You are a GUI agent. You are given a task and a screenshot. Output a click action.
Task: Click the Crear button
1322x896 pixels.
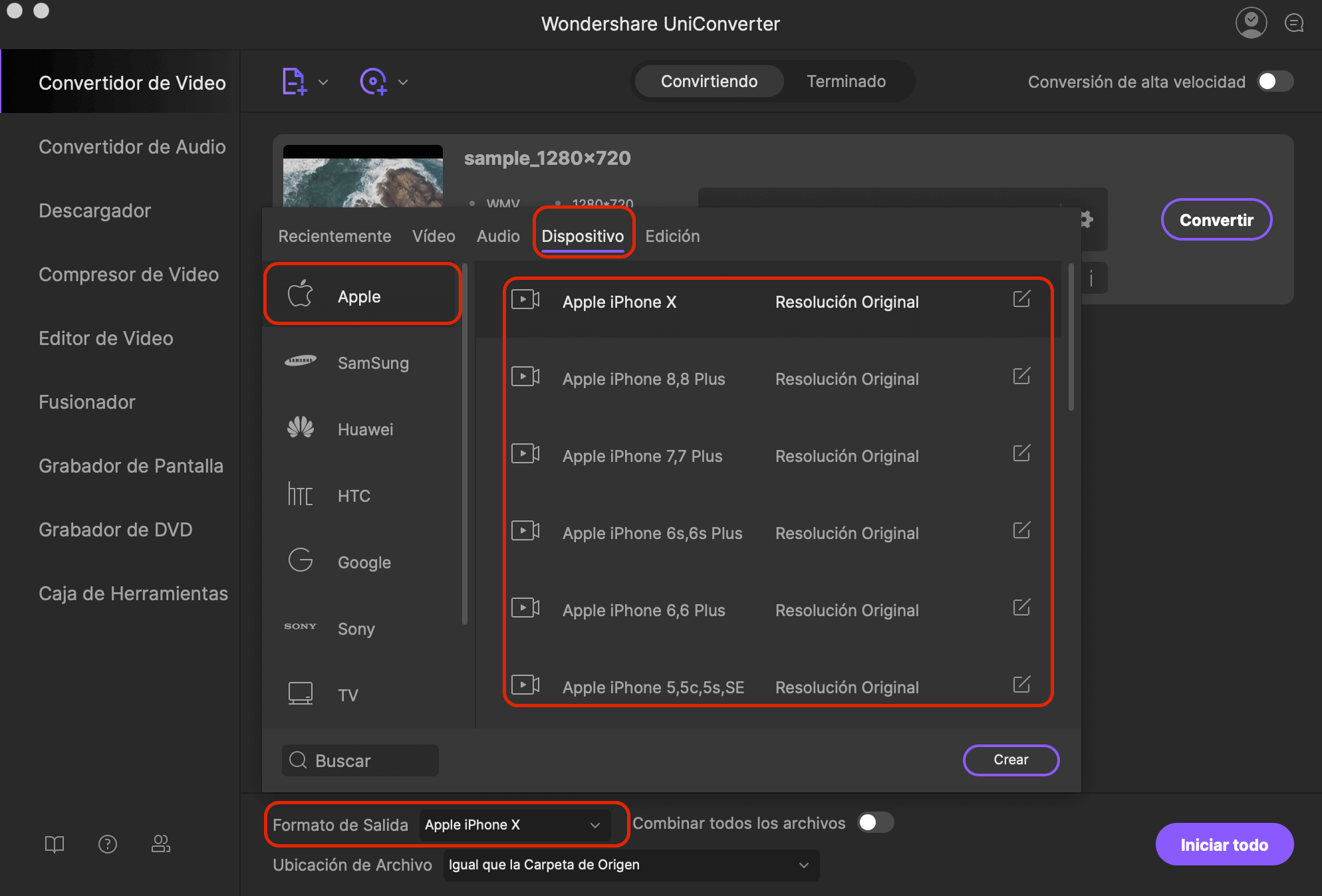(x=1011, y=758)
